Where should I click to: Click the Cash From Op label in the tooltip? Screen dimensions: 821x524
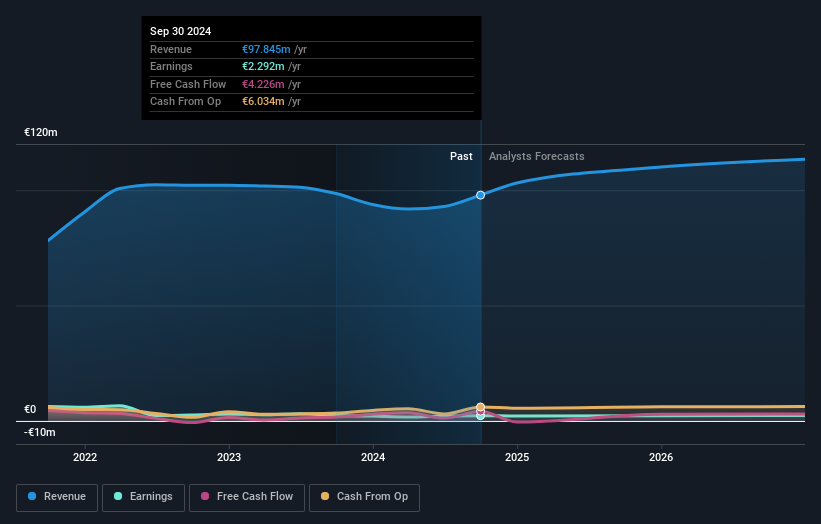tap(185, 102)
